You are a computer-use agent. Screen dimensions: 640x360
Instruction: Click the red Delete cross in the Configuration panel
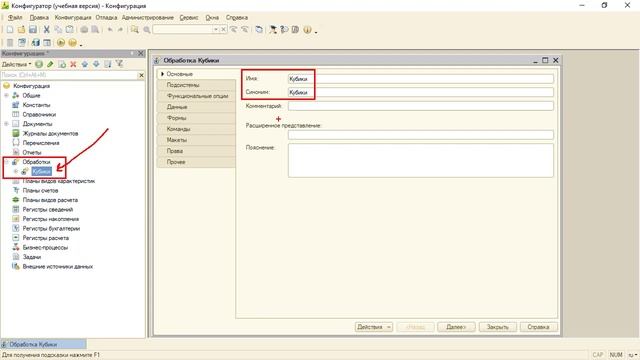(x=73, y=64)
